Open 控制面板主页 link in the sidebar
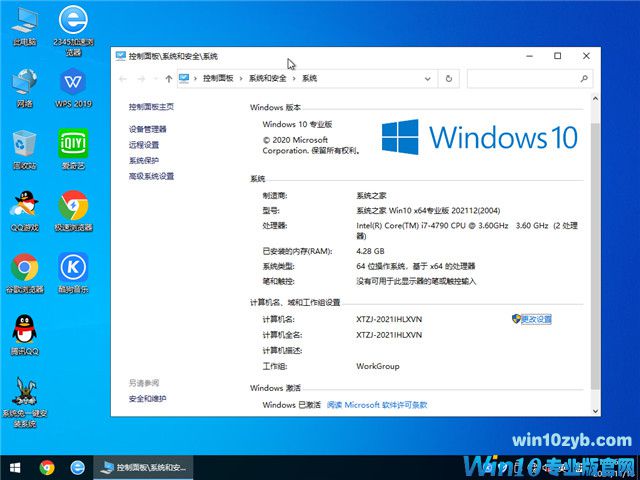The width and height of the screenshot is (640, 480). [151, 107]
